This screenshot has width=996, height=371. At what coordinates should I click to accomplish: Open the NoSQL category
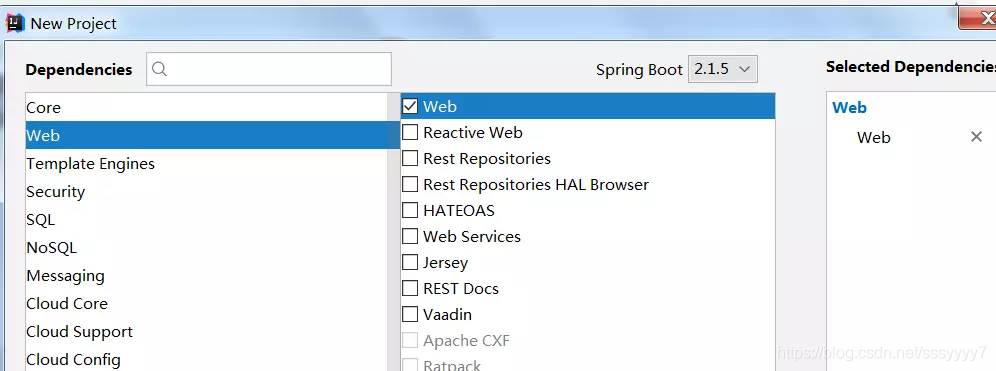(x=206, y=247)
